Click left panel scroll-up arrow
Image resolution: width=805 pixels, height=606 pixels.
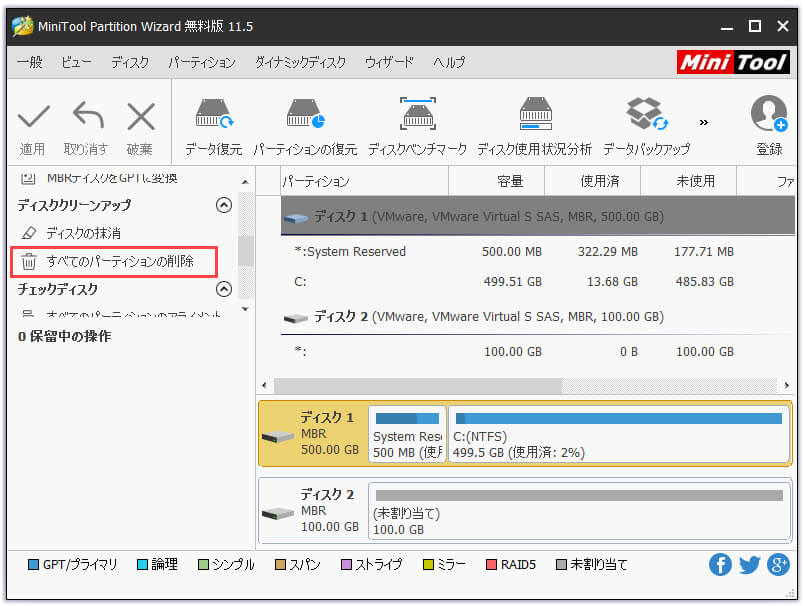245,182
